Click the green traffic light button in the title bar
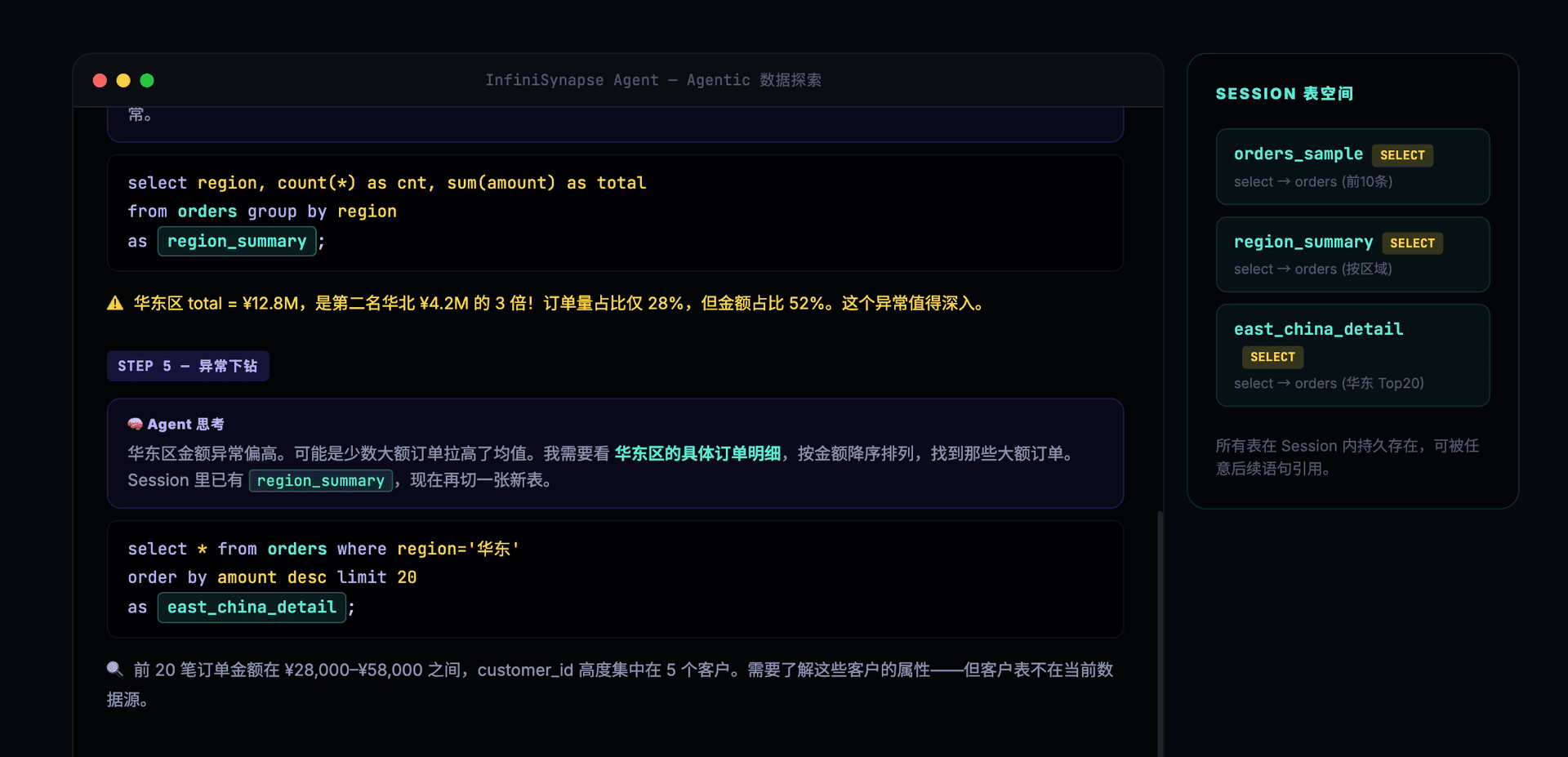 tap(147, 80)
